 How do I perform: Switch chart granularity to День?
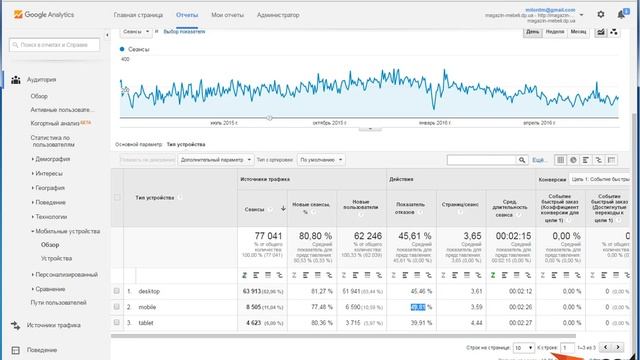pyautogui.click(x=533, y=32)
